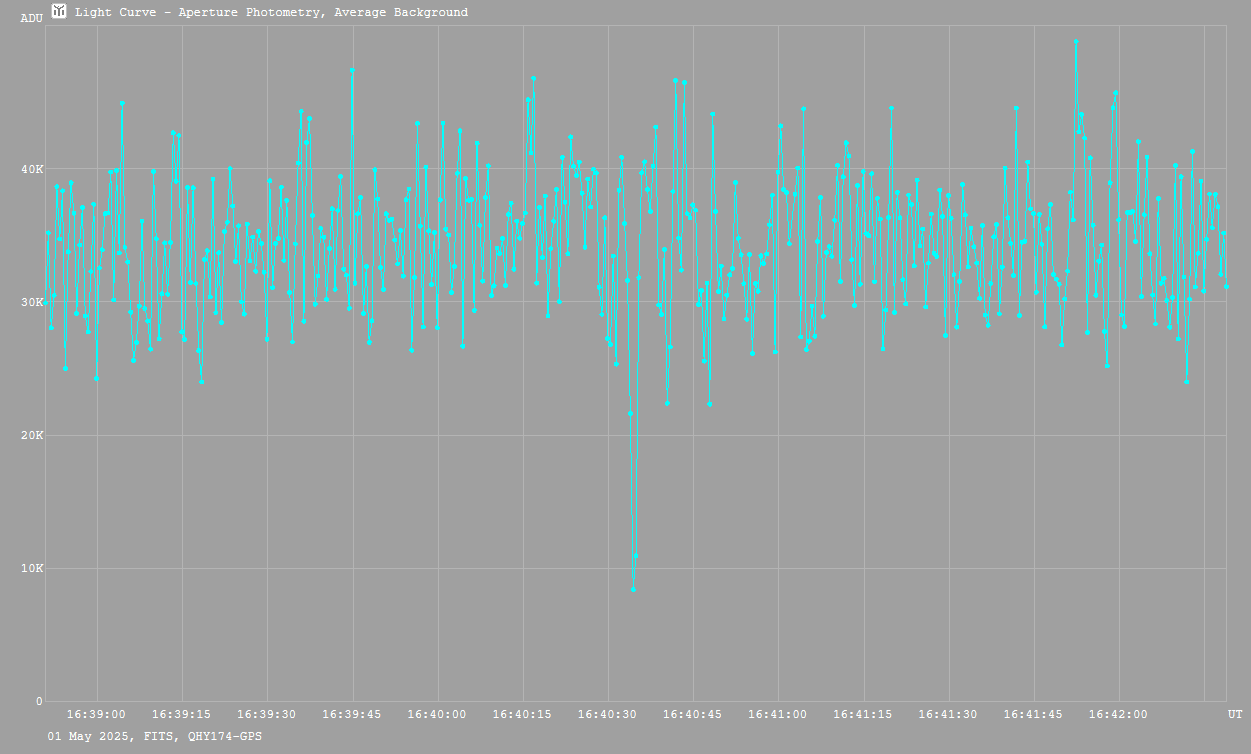Click the 16:39:30 time axis label
The width and height of the screenshot is (1251, 754).
[267, 715]
